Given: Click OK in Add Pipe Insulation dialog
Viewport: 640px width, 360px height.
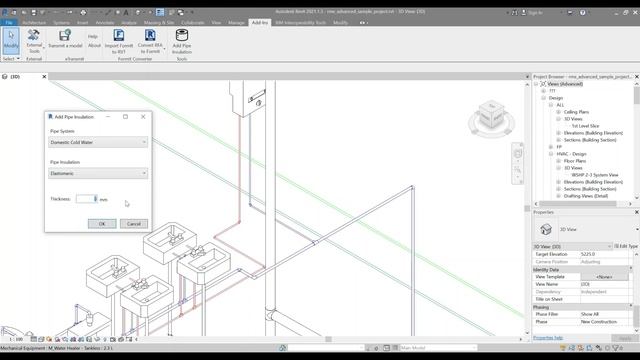Looking at the screenshot, I should tap(102, 224).
